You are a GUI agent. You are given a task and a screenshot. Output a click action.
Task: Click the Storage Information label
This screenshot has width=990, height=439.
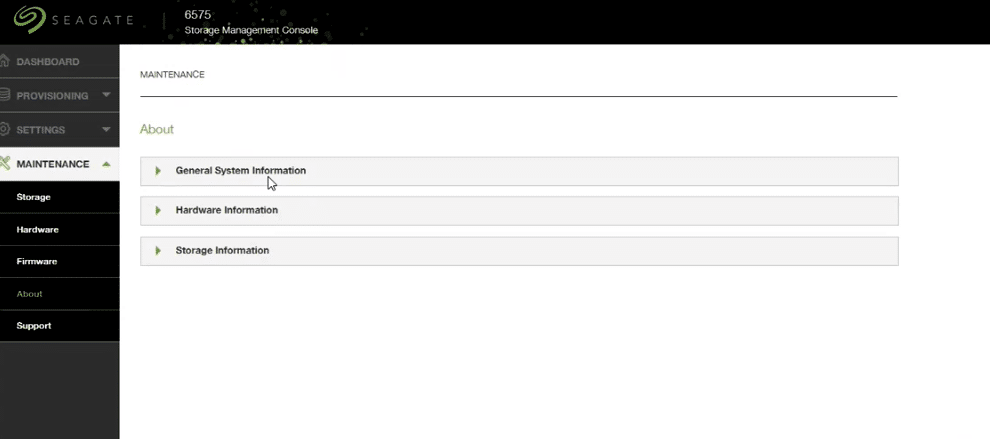(222, 250)
